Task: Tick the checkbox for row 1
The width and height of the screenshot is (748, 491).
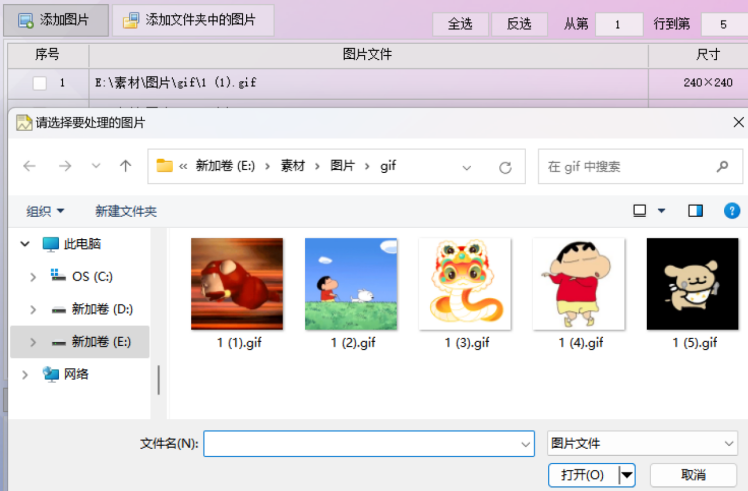Action: tap(40, 83)
